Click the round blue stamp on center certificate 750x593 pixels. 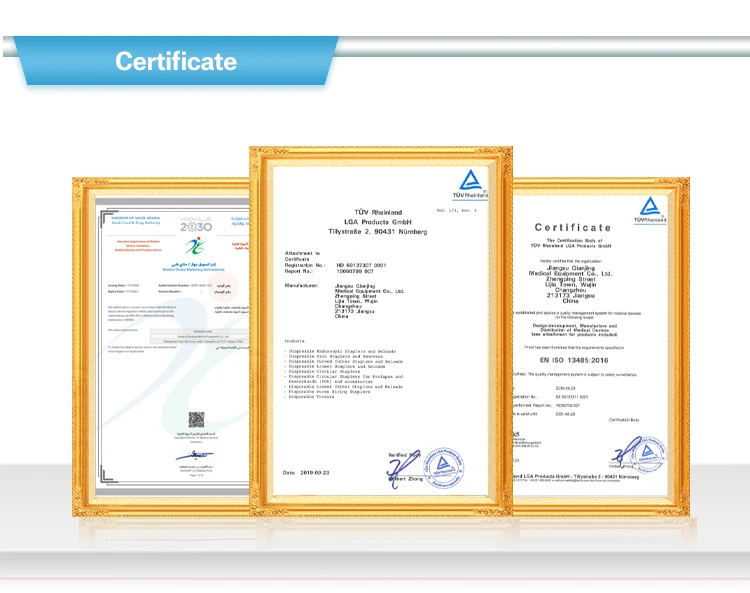[444, 467]
